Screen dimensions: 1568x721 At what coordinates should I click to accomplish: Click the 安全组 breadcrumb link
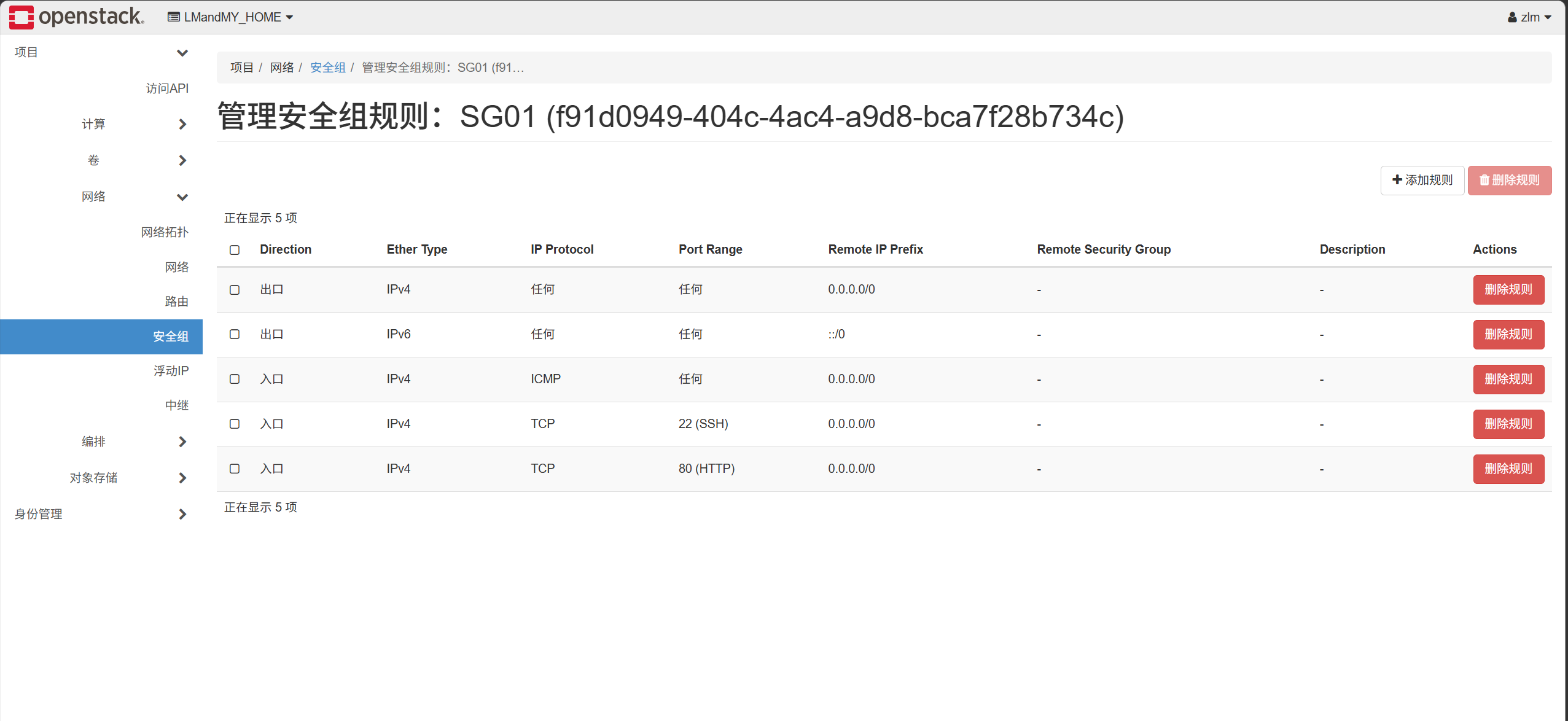(327, 68)
